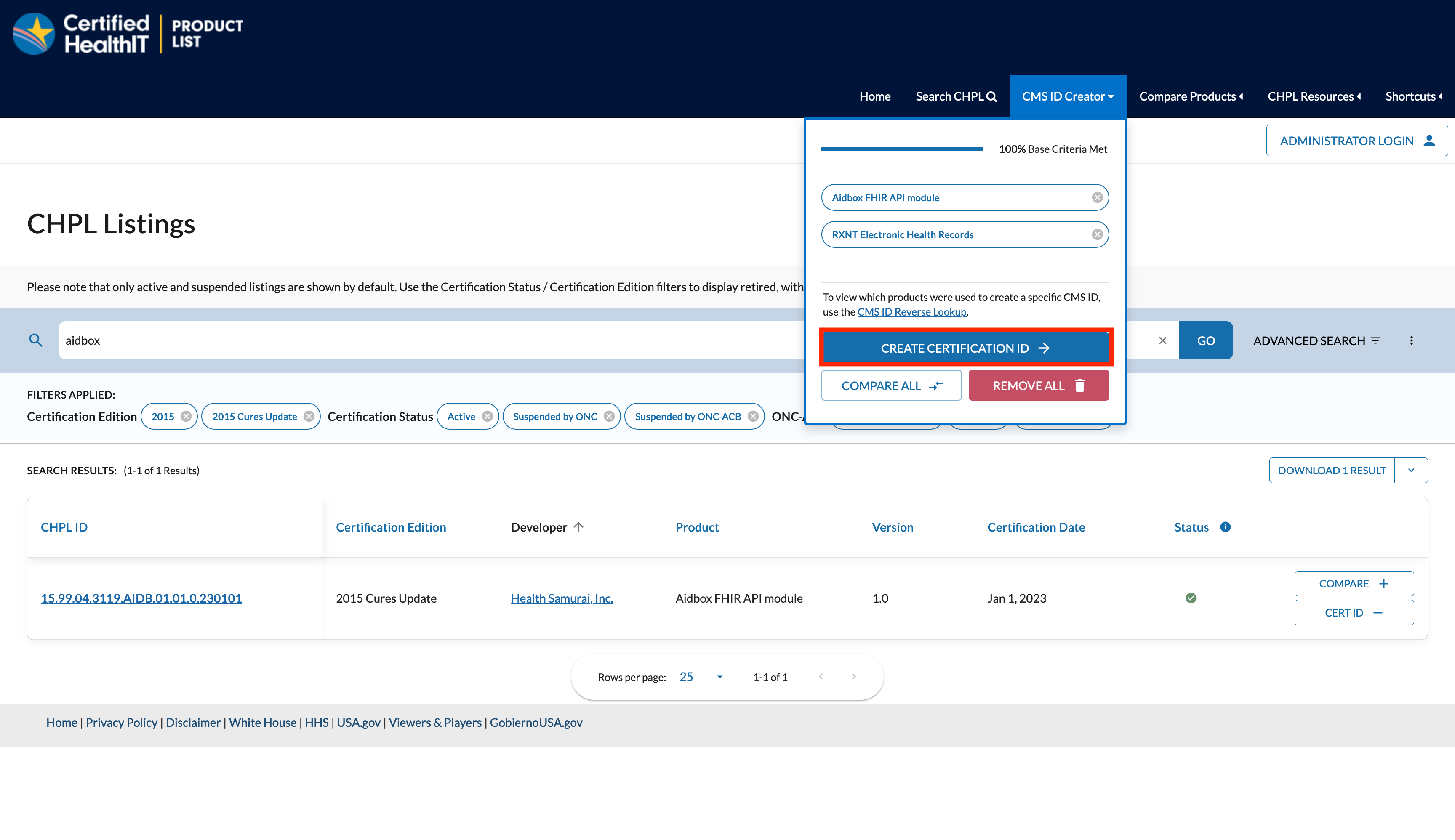Image resolution: width=1455 pixels, height=840 pixels.
Task: Open the footer USA.gov link
Action: click(358, 722)
